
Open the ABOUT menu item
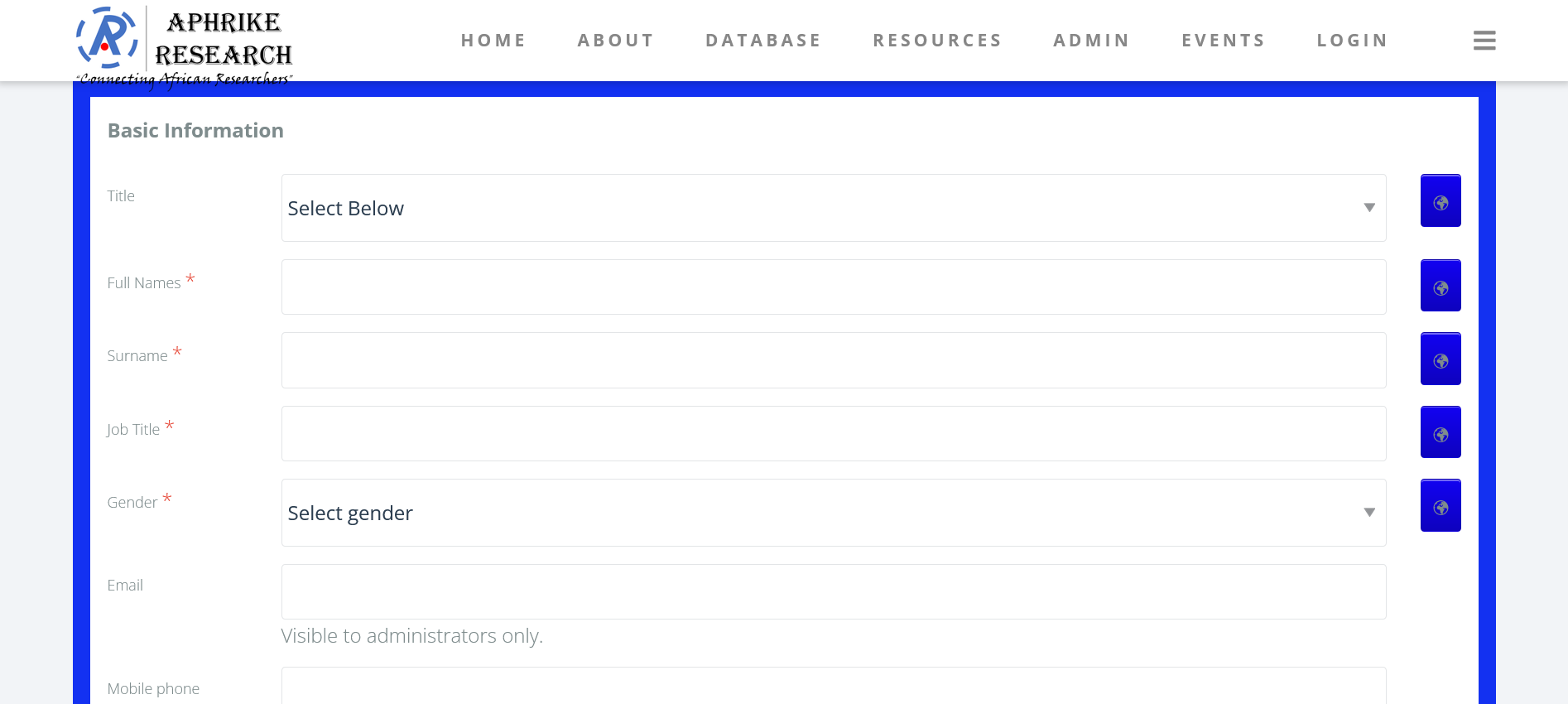click(x=616, y=41)
